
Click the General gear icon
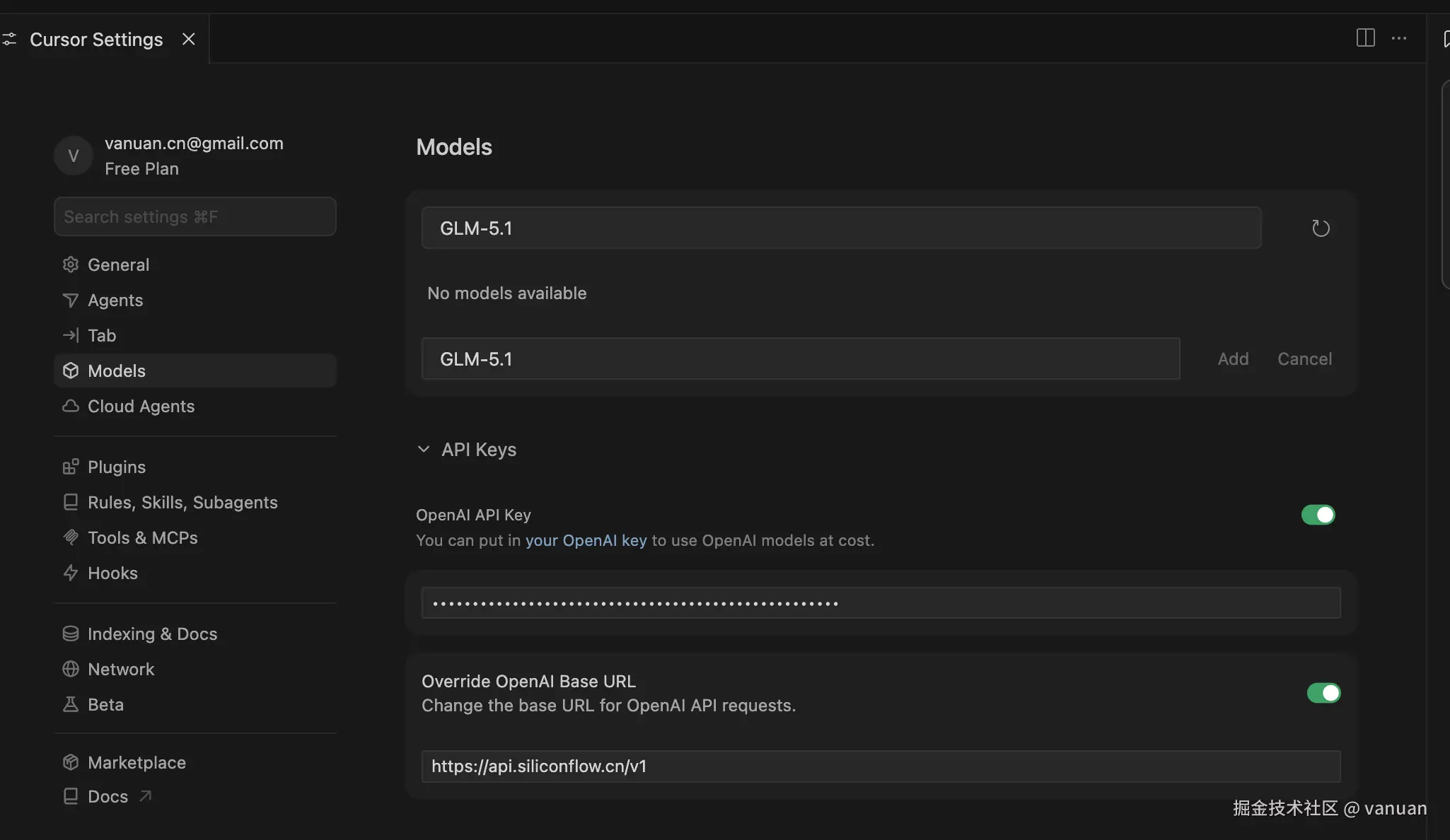[x=71, y=264]
